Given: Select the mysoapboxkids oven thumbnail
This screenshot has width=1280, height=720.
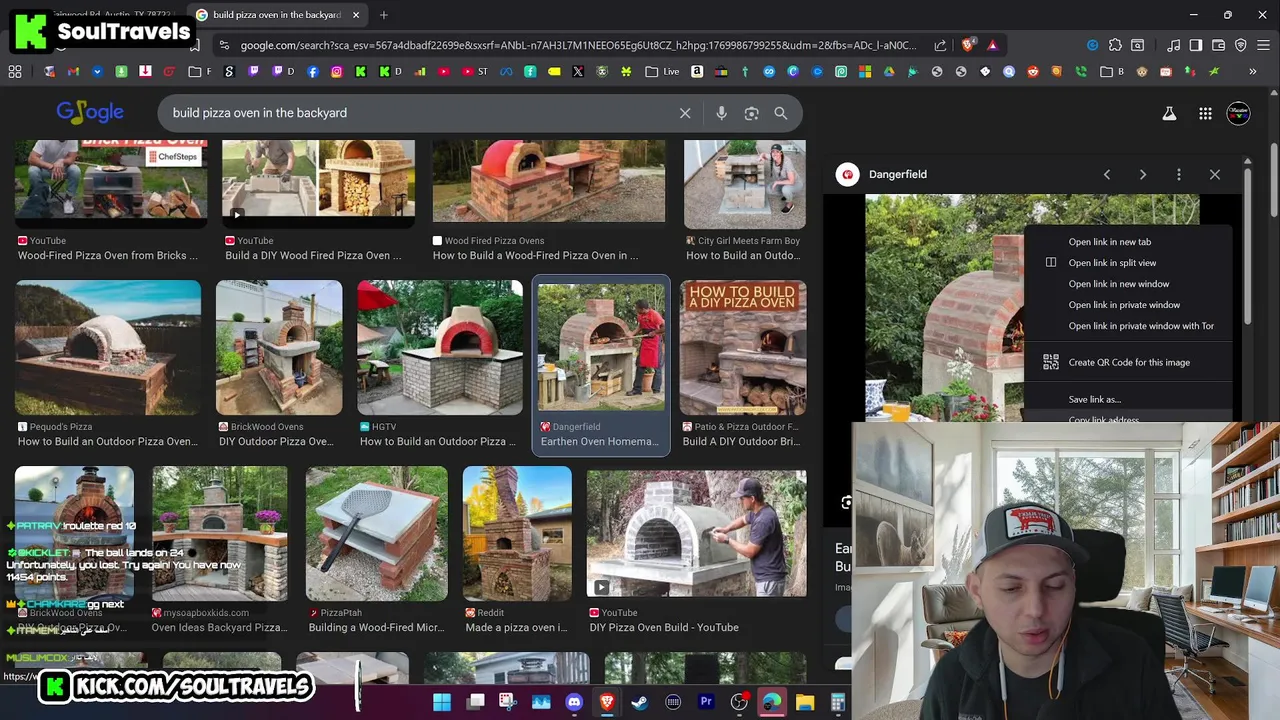Looking at the screenshot, I should [x=220, y=533].
